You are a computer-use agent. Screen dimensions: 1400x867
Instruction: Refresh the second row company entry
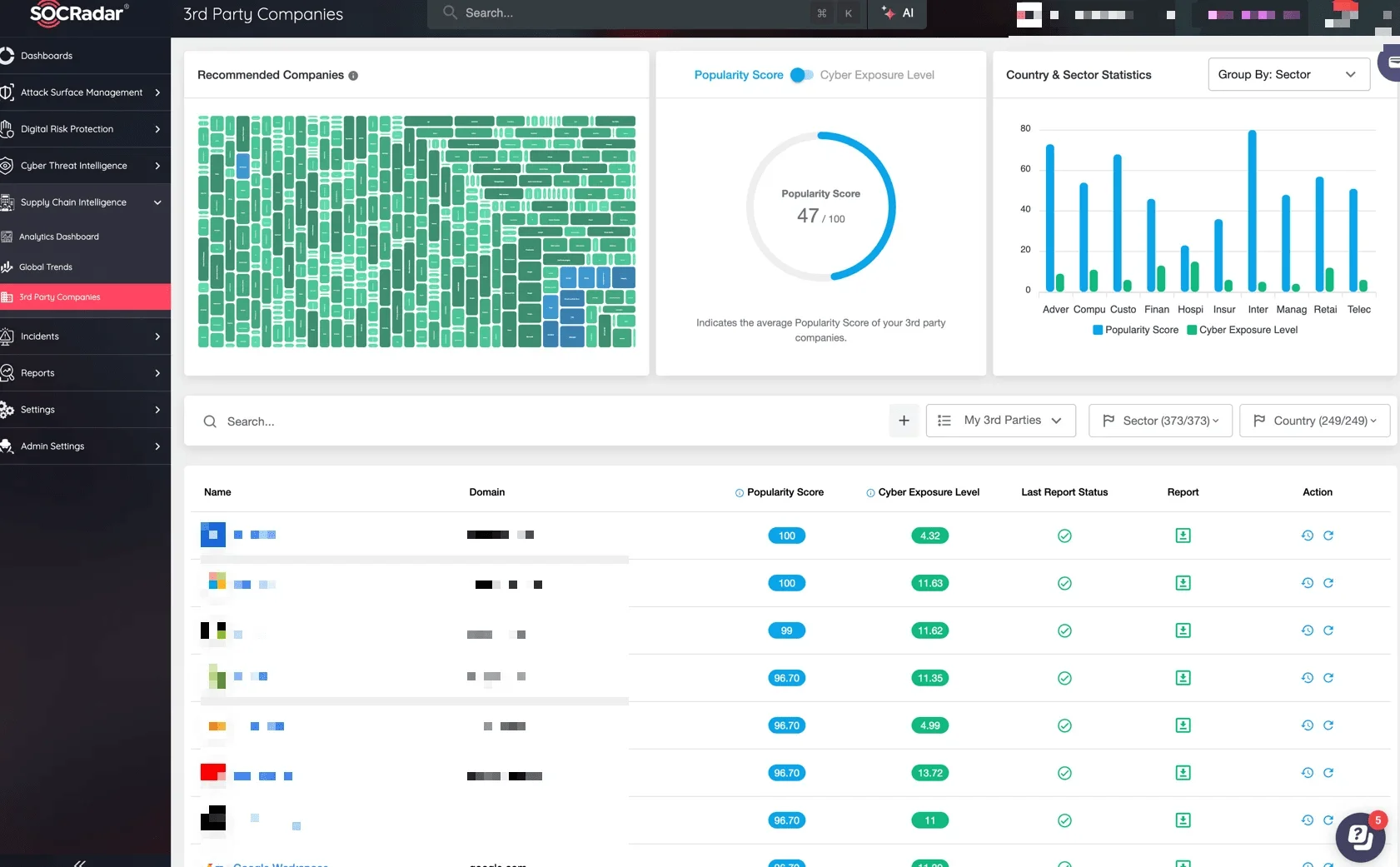(x=1328, y=583)
